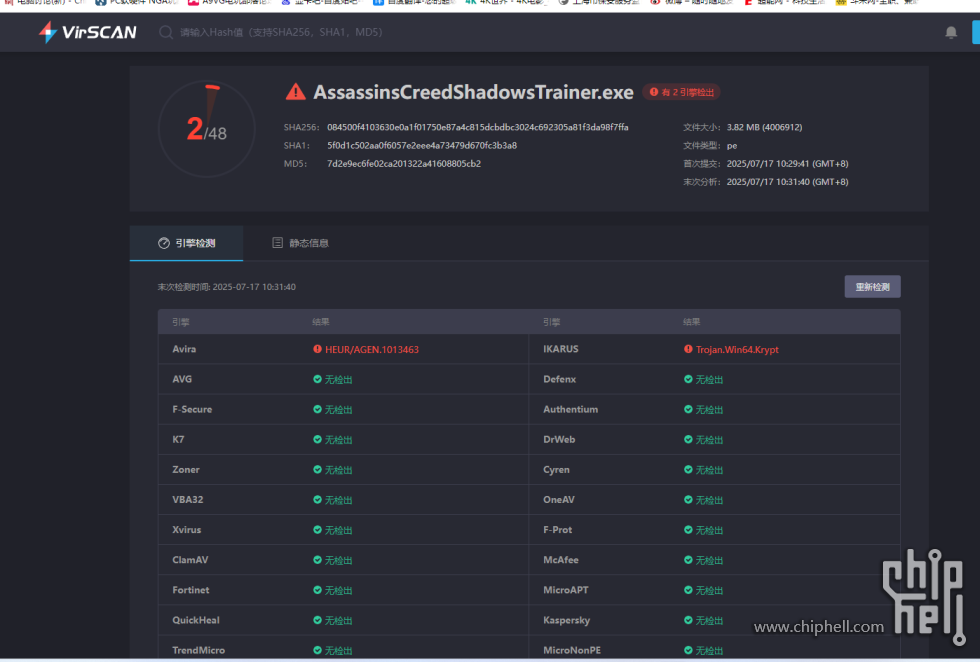Open the 静态信息 tab
This screenshot has width=980, height=662.
coord(301,243)
